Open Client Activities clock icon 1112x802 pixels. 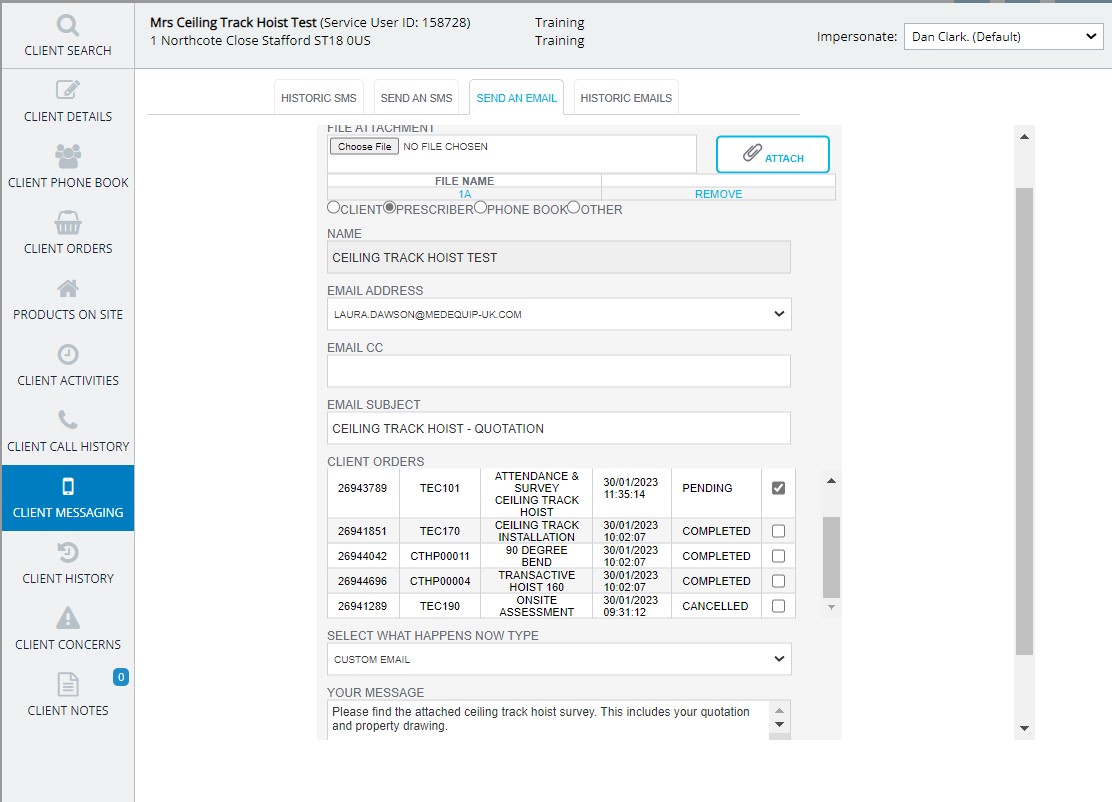click(x=68, y=354)
